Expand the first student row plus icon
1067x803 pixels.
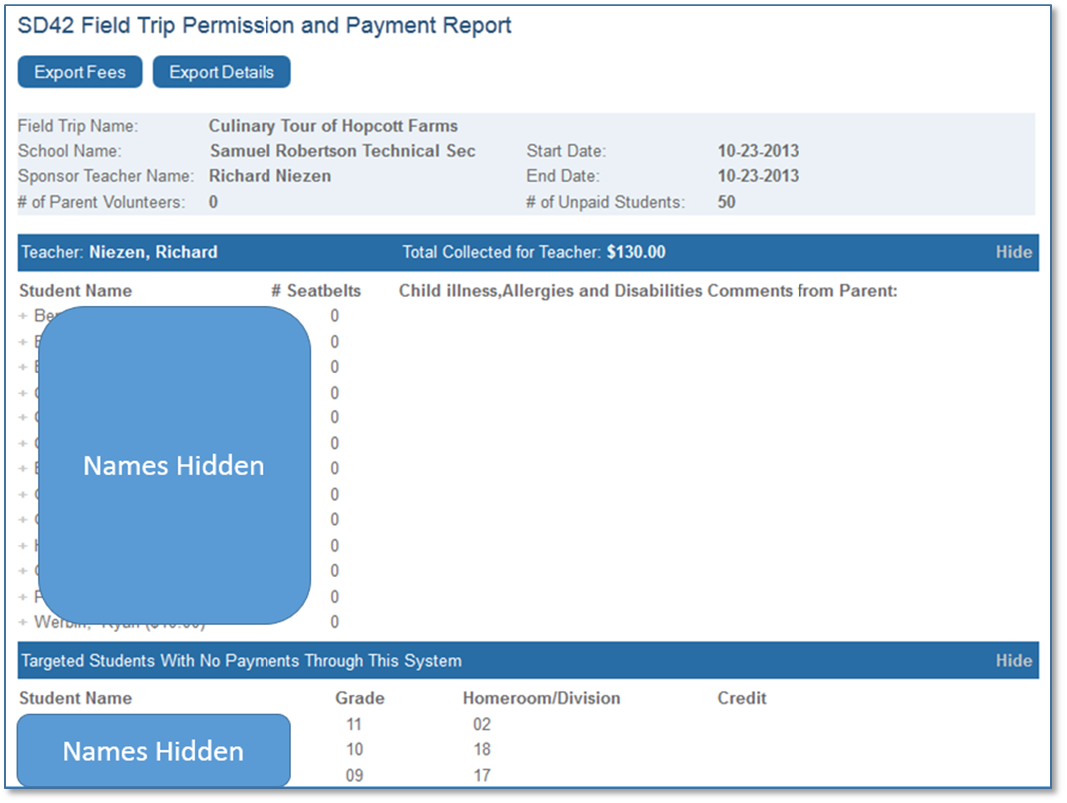point(23,316)
